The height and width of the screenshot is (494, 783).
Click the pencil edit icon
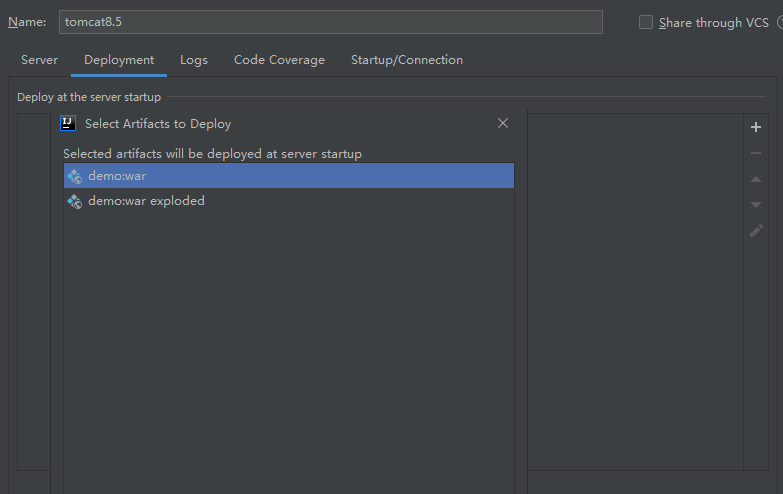pos(756,230)
